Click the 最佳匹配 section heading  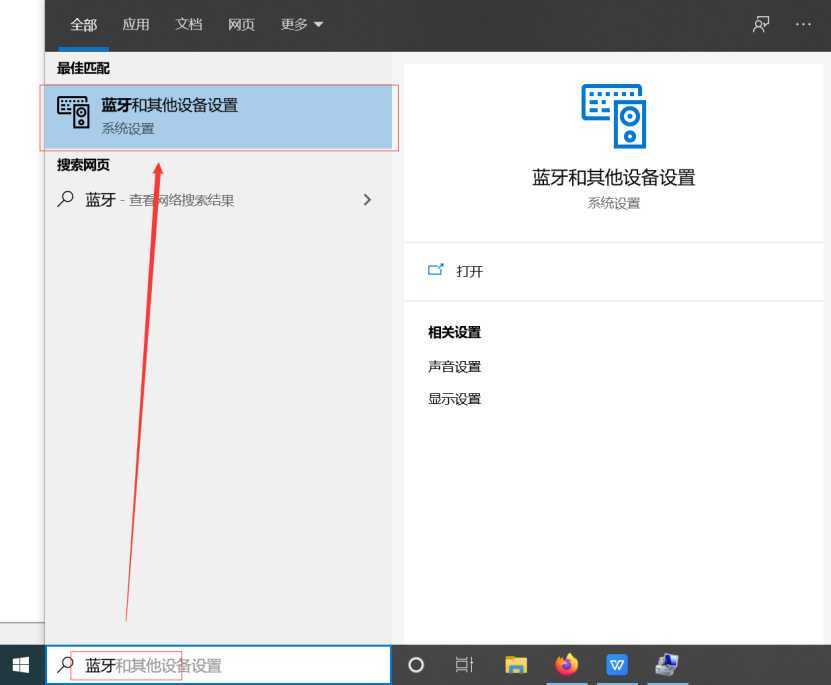point(83,68)
